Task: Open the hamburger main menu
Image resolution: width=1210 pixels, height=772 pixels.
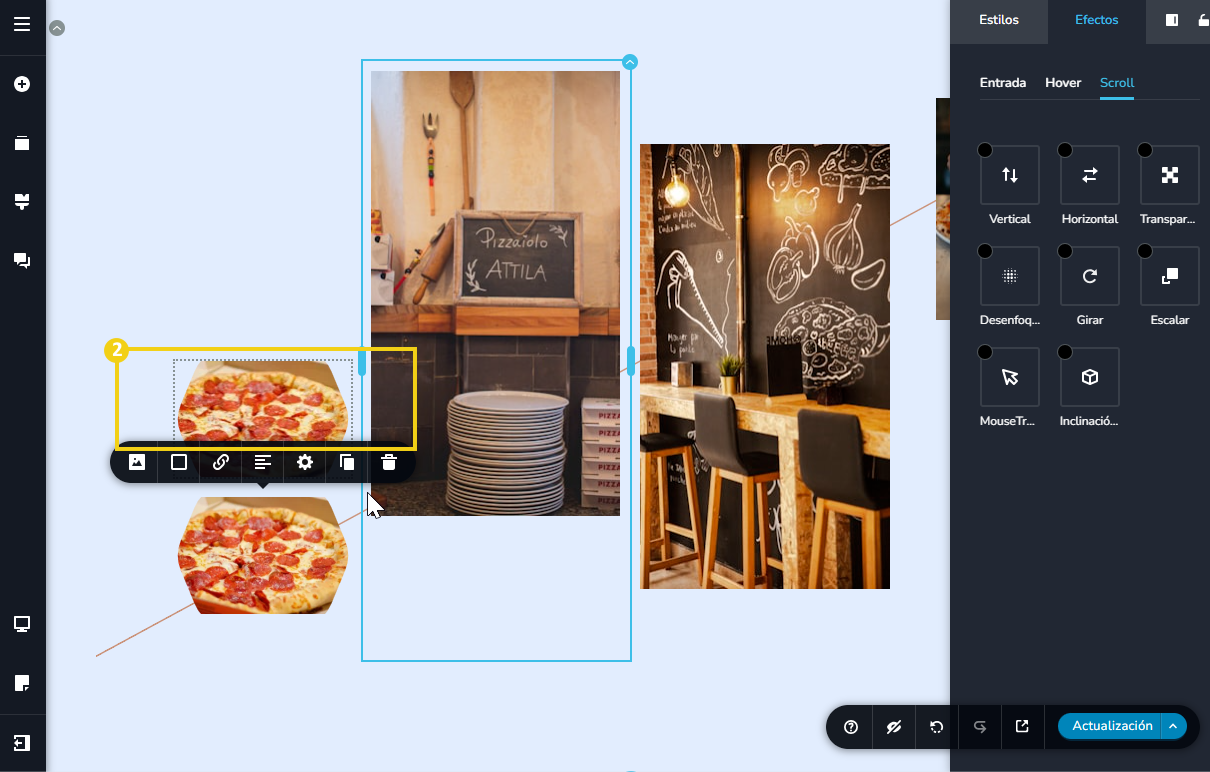Action: (x=22, y=24)
